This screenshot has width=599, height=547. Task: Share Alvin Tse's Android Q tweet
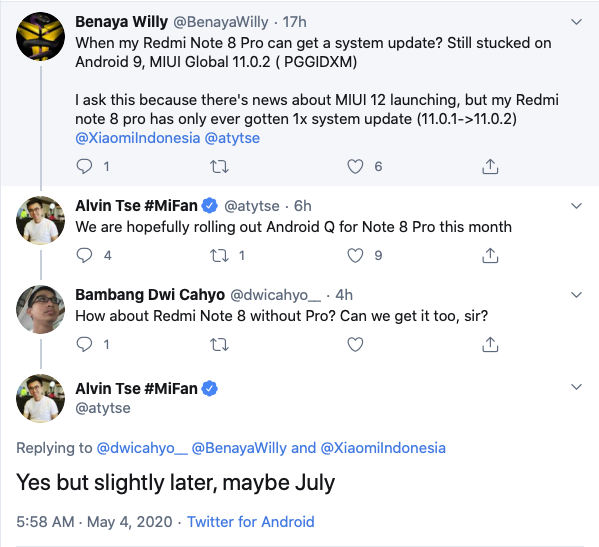pos(490,256)
